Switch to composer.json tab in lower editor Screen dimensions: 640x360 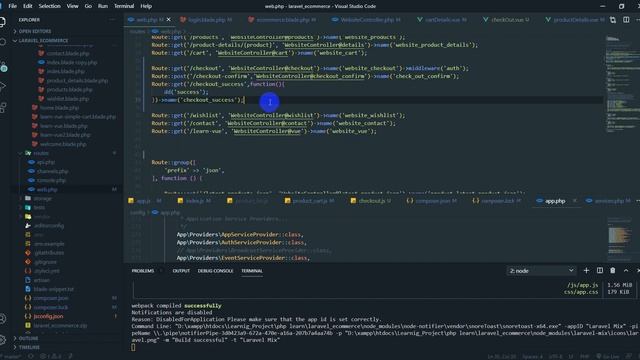point(432,201)
